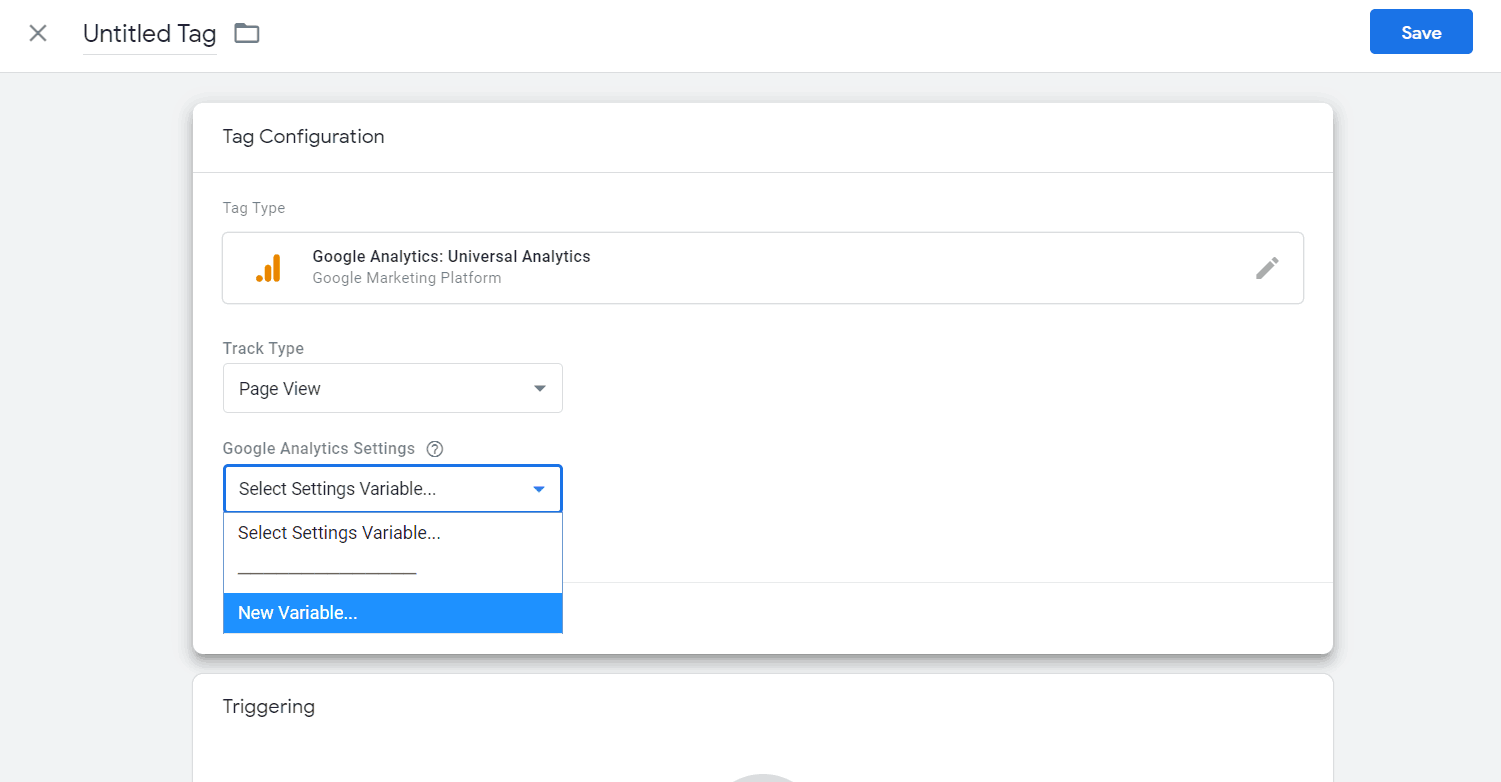Click the Tag Configuration heading
This screenshot has height=782, width=1501.
click(303, 137)
